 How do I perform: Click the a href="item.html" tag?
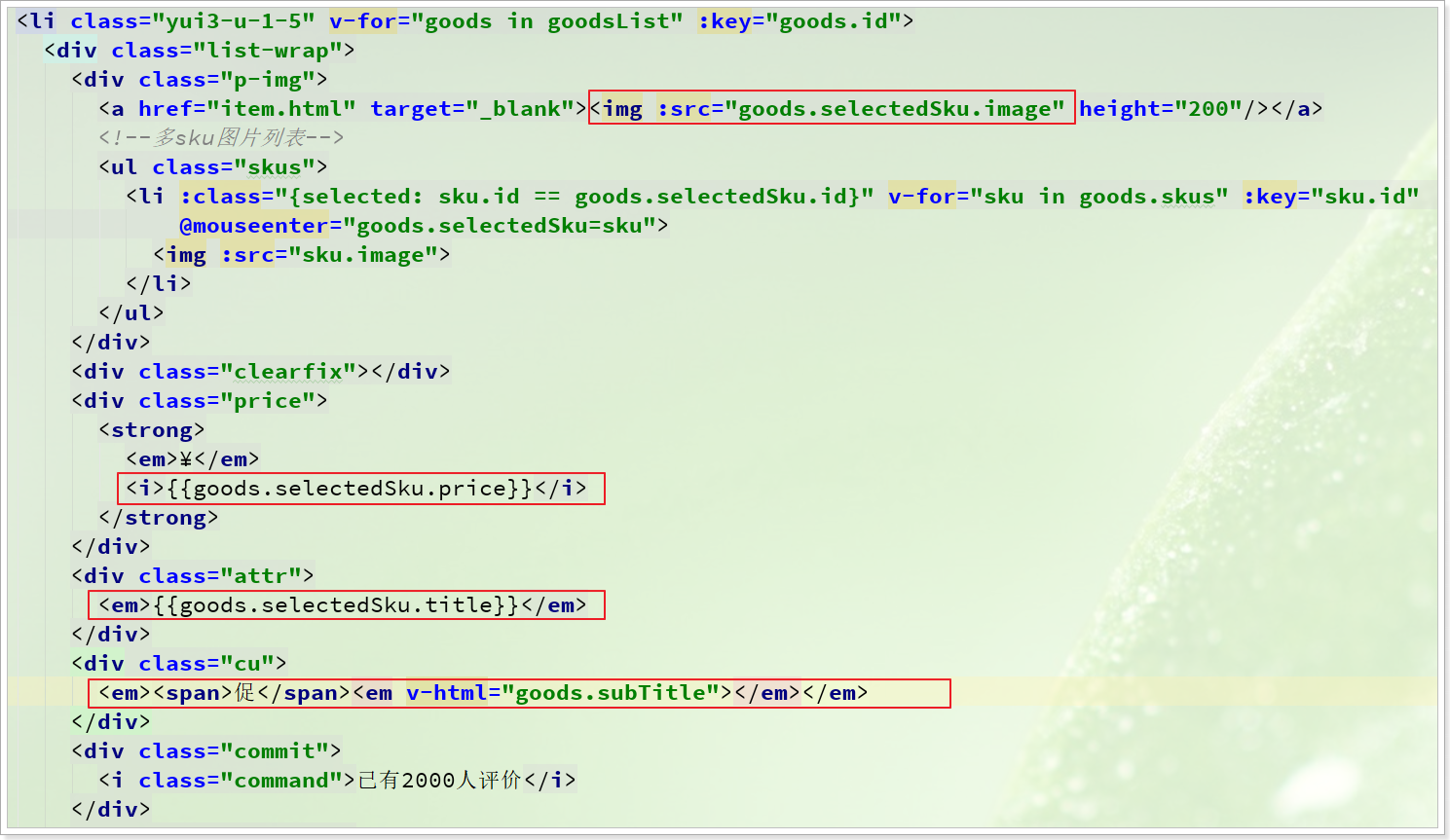coord(343,109)
